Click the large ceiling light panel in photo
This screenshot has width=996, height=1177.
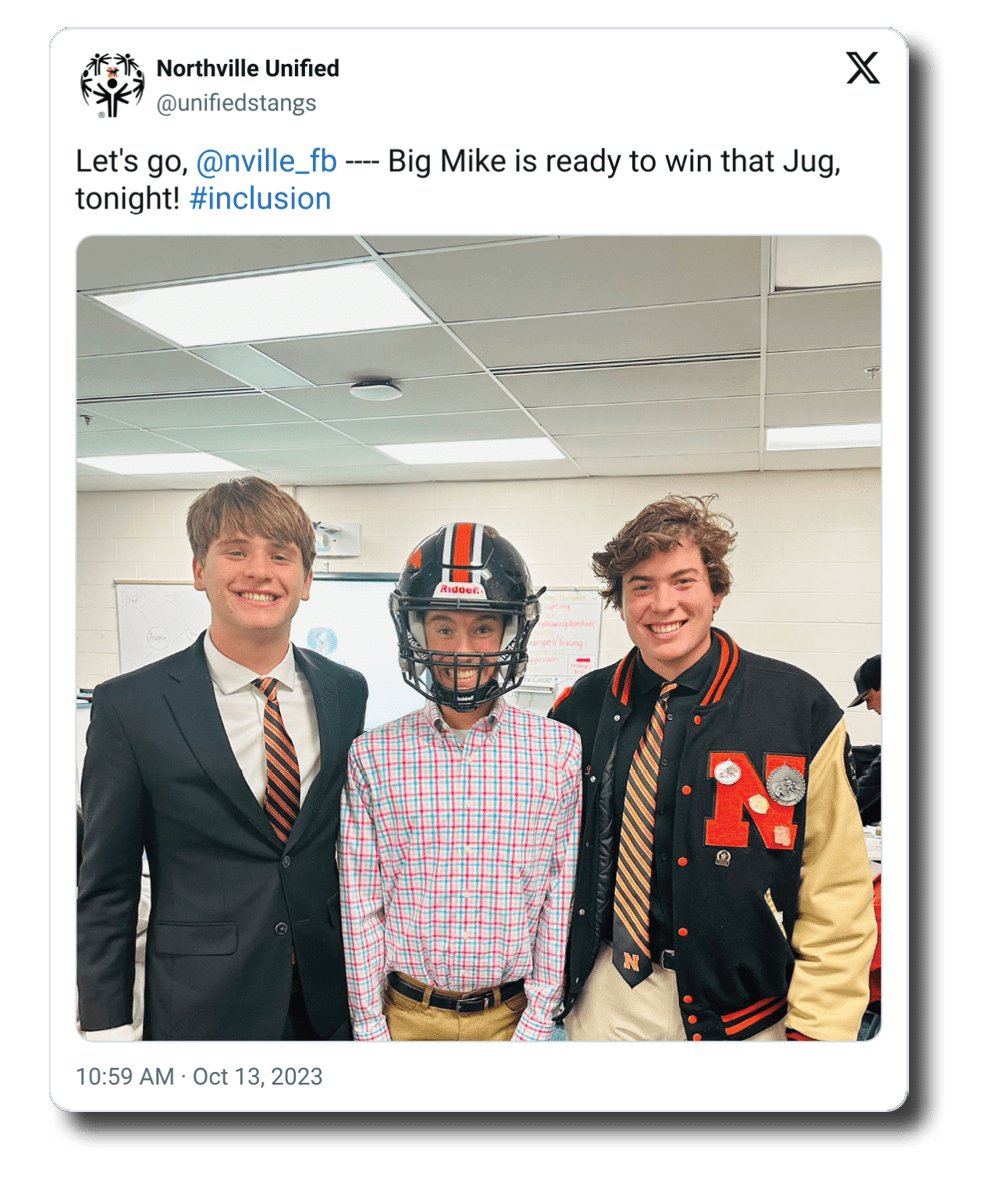point(265,301)
